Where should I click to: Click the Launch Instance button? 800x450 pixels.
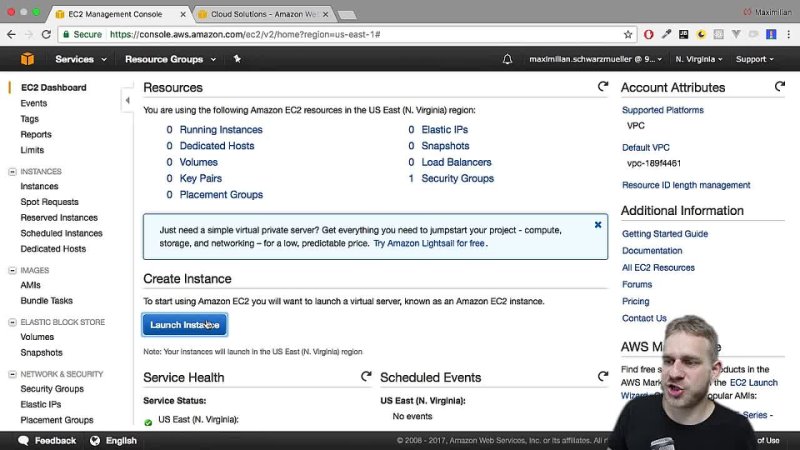(185, 325)
